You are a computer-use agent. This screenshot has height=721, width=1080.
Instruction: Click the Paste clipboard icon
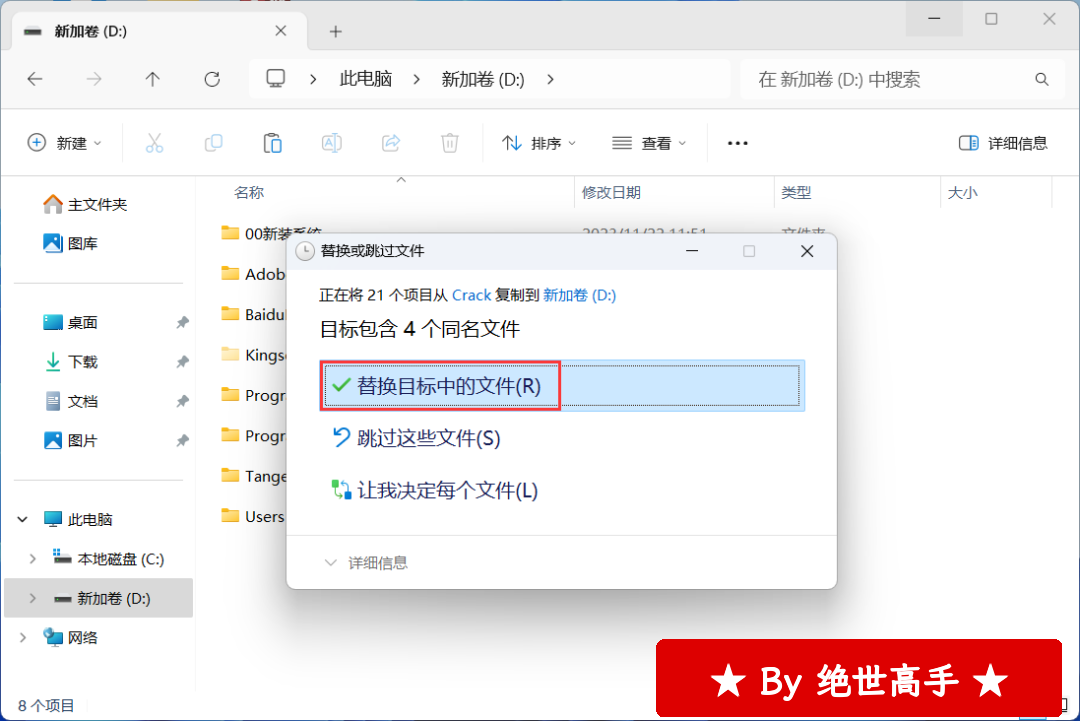tap(272, 143)
